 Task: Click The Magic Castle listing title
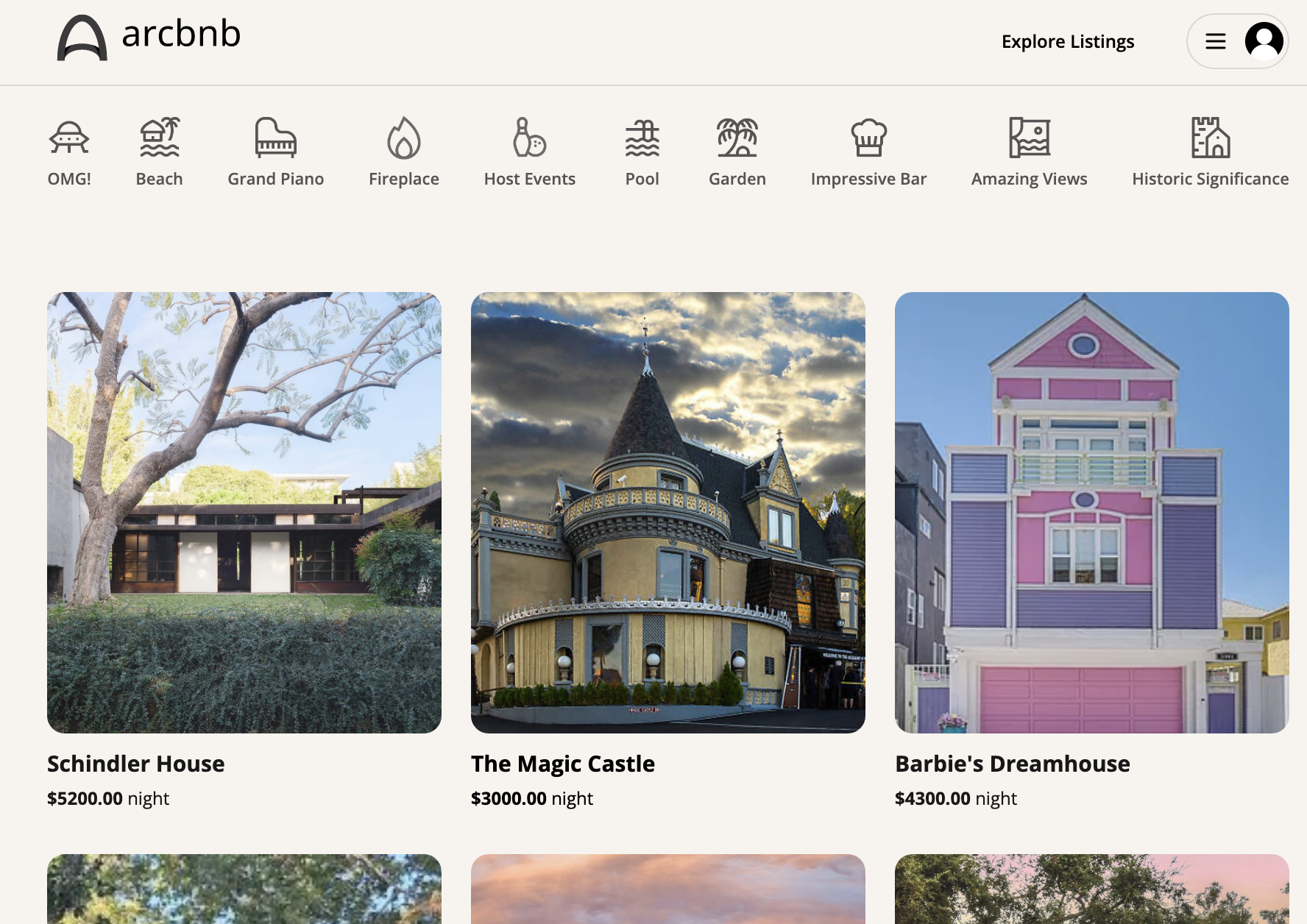click(x=563, y=764)
